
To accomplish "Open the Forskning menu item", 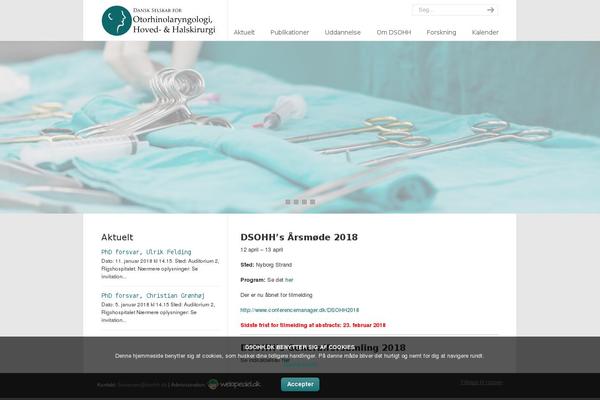I will (441, 33).
